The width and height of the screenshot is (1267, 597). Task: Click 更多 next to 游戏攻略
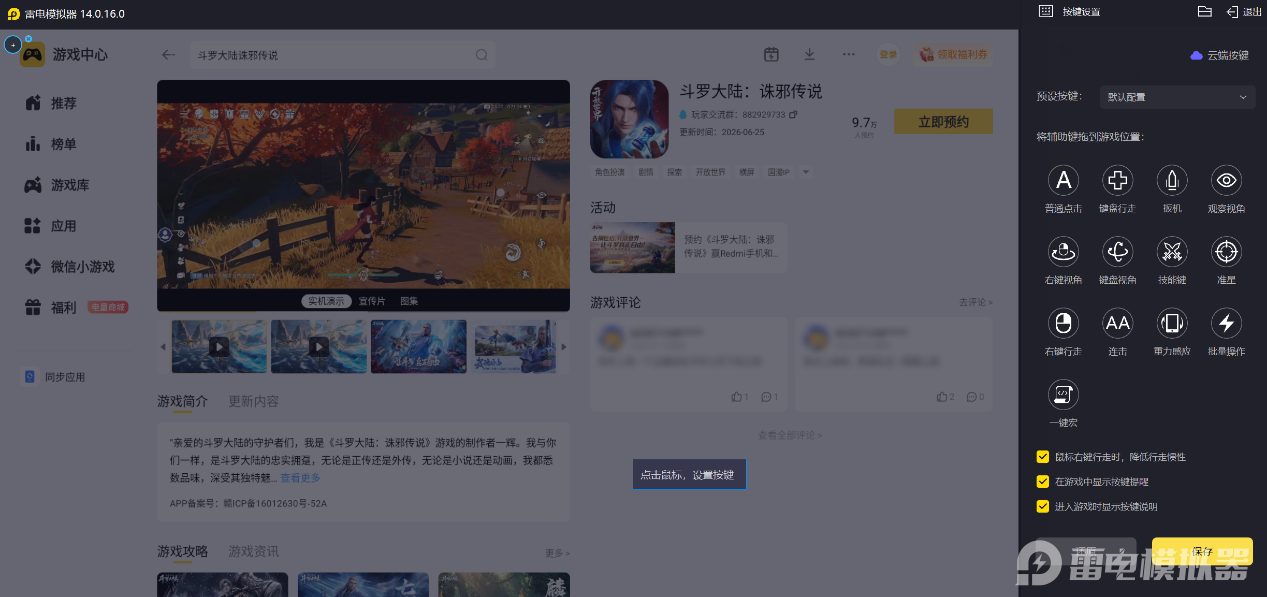[557, 553]
